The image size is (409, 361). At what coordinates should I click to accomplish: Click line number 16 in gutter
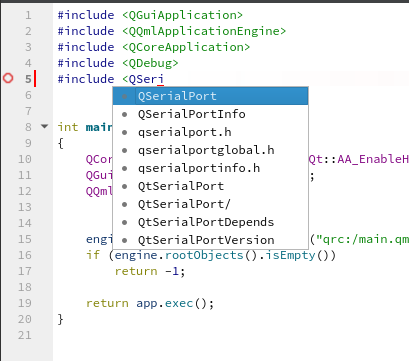(25, 255)
